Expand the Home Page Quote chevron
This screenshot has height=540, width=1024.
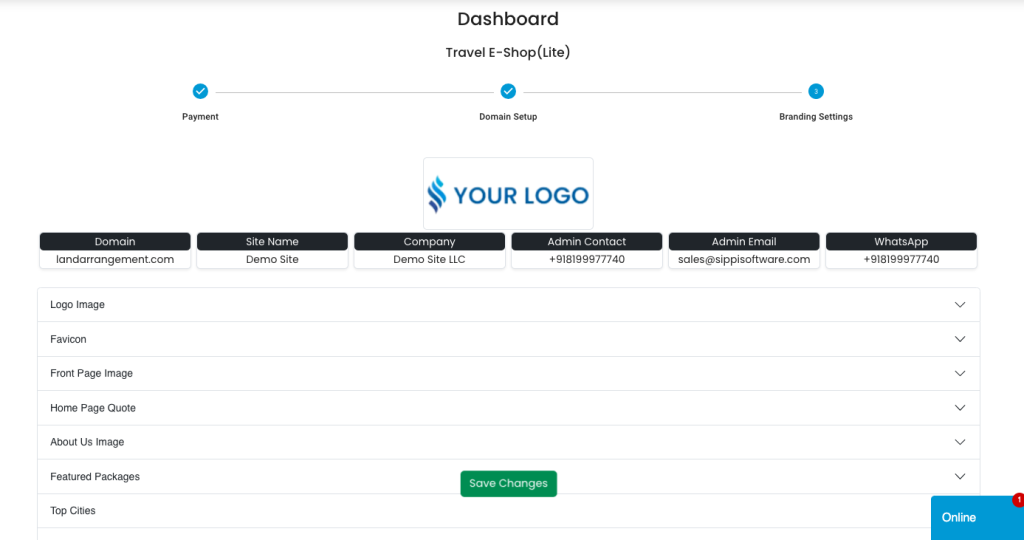point(960,408)
